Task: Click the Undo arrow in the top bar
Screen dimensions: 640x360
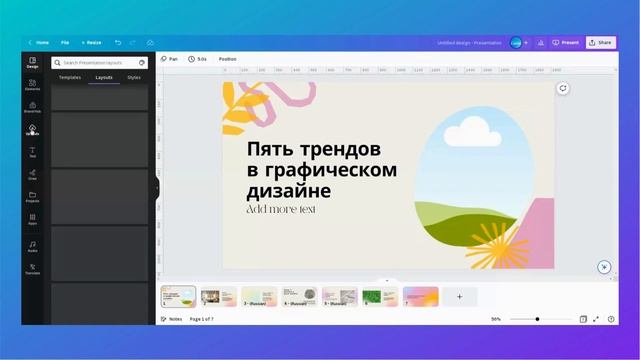Action: tap(118, 42)
